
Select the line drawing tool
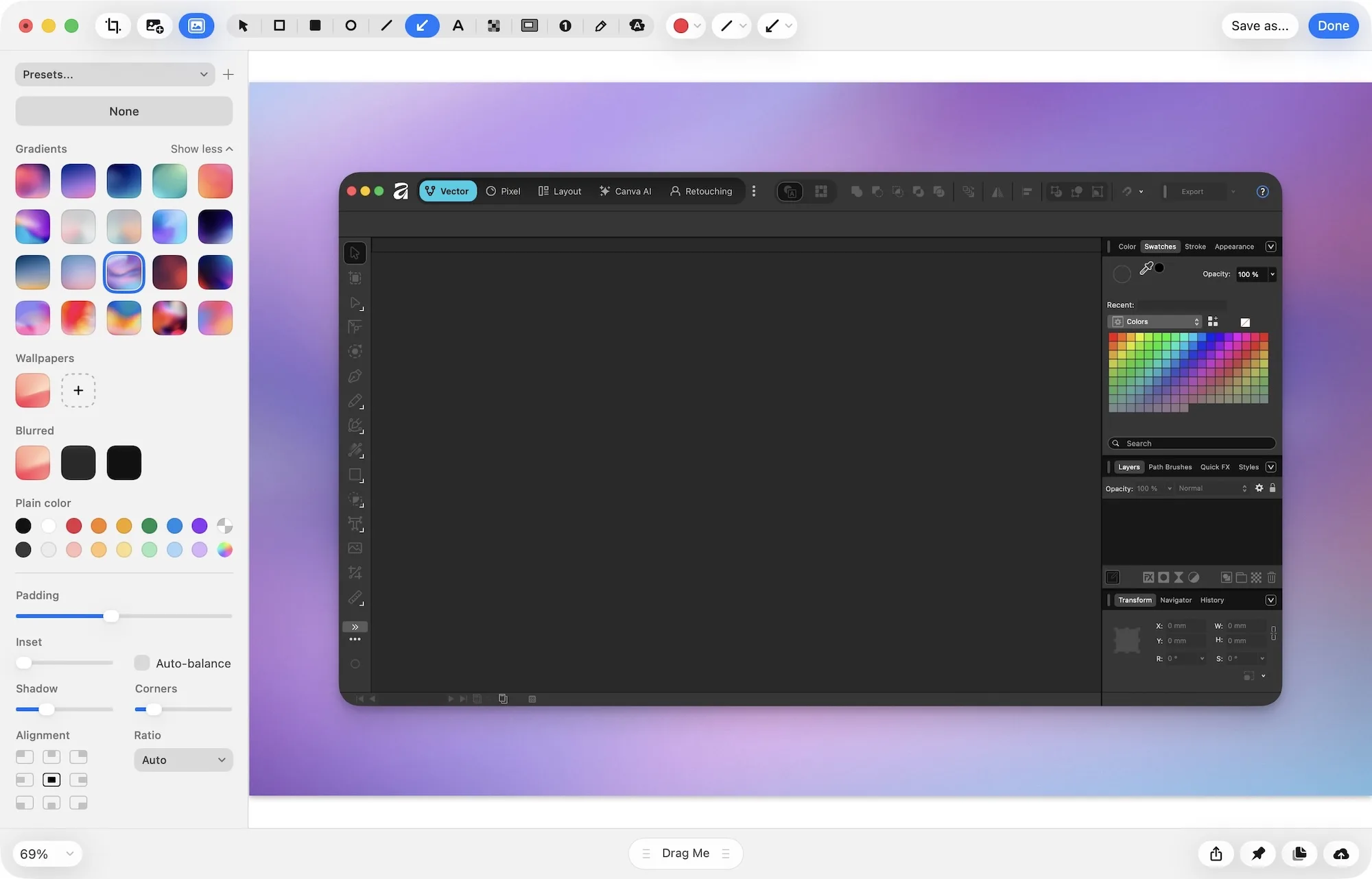[x=387, y=26]
